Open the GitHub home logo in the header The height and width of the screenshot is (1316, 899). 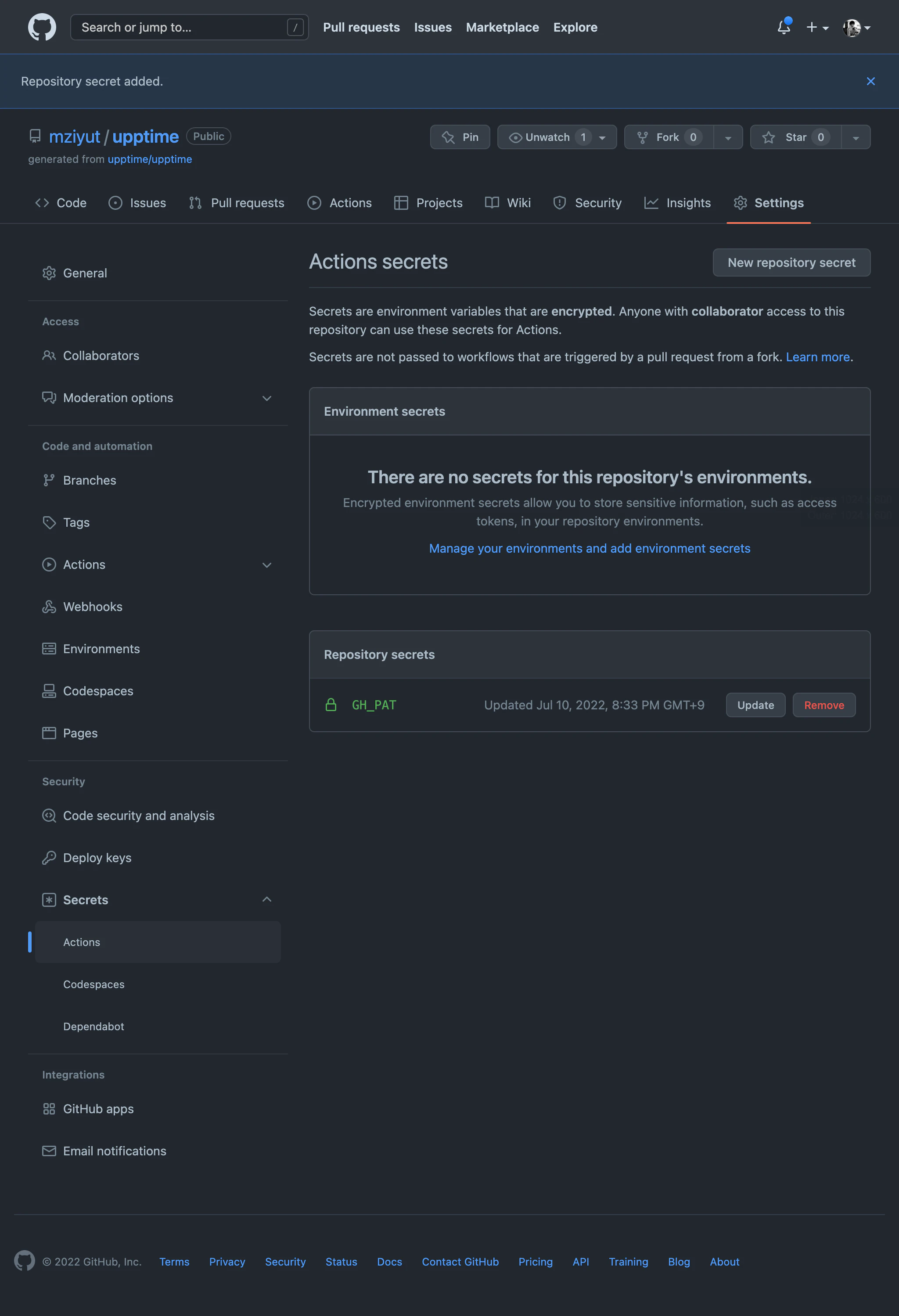(42, 27)
